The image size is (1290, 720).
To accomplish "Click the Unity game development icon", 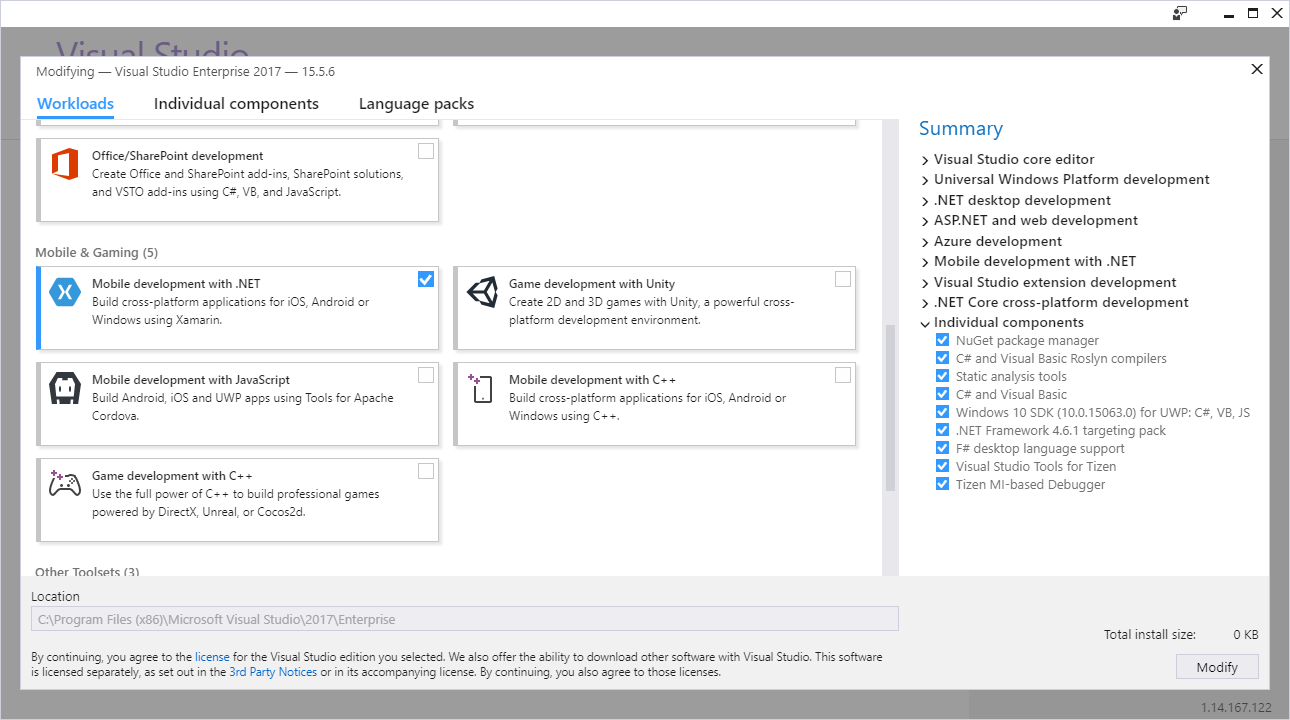I will click(482, 292).
